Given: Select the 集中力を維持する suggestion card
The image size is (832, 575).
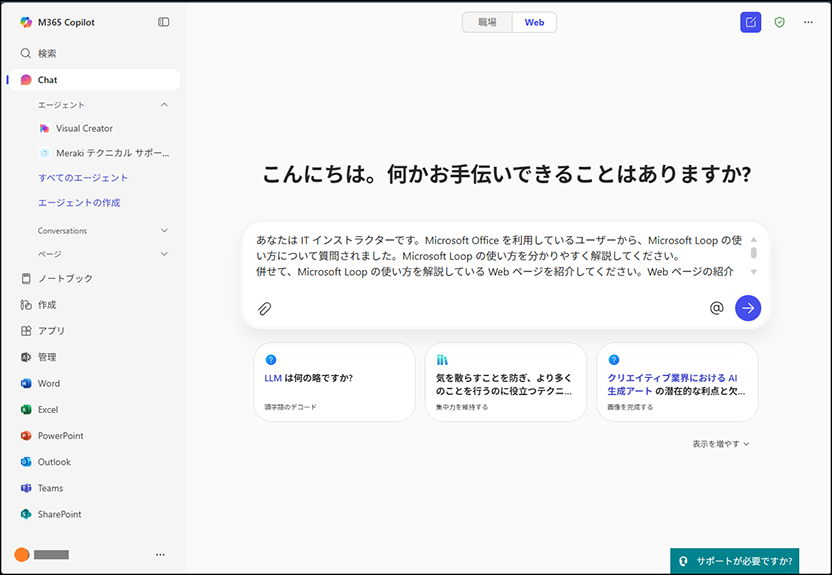Looking at the screenshot, I should click(x=506, y=382).
